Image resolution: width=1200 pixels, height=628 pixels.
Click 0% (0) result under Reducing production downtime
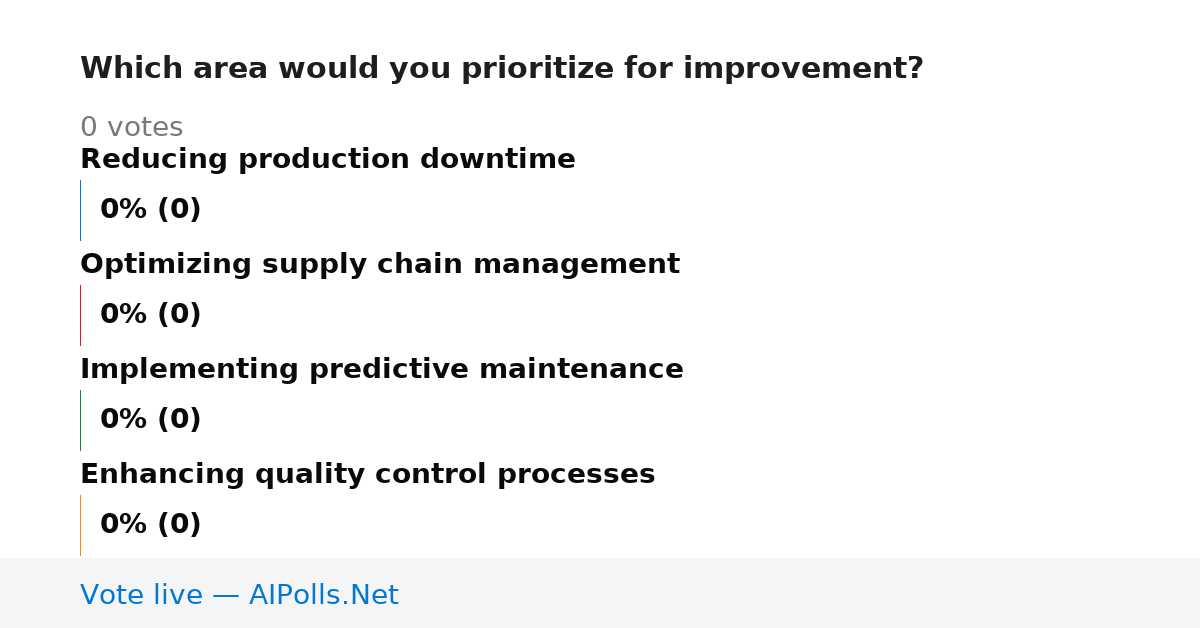(151, 210)
